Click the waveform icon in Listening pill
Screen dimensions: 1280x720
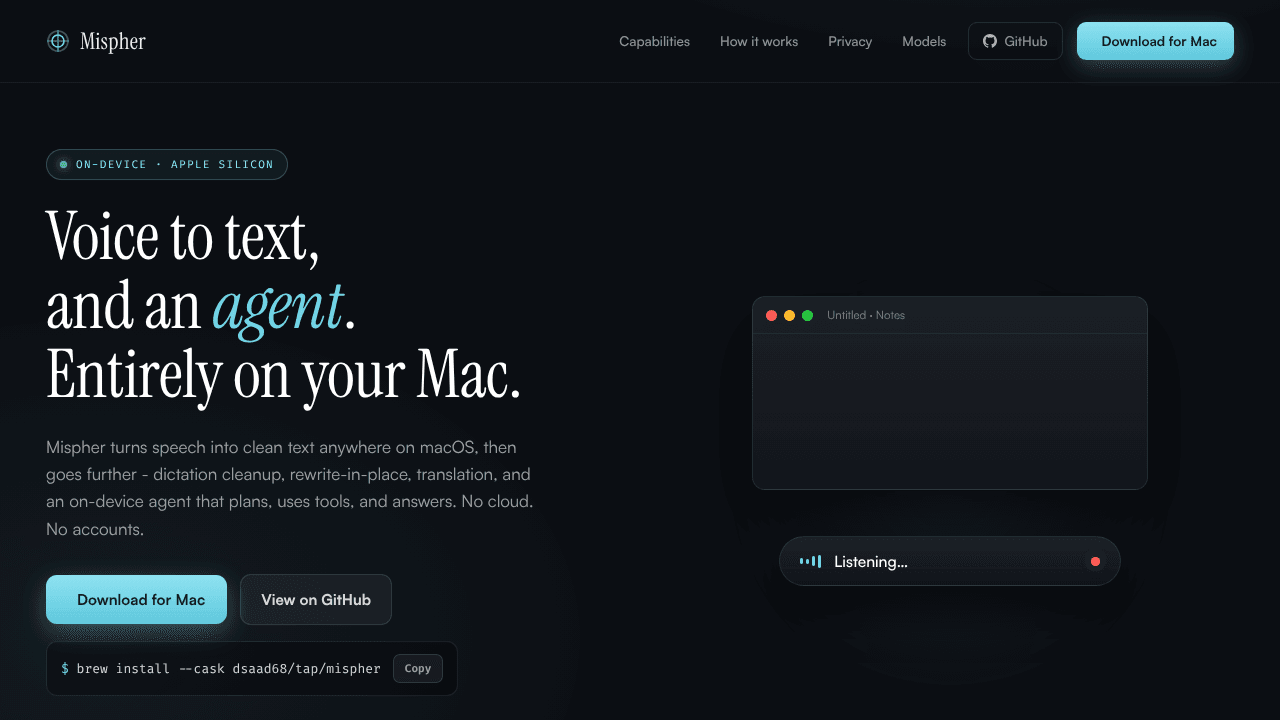(x=811, y=562)
